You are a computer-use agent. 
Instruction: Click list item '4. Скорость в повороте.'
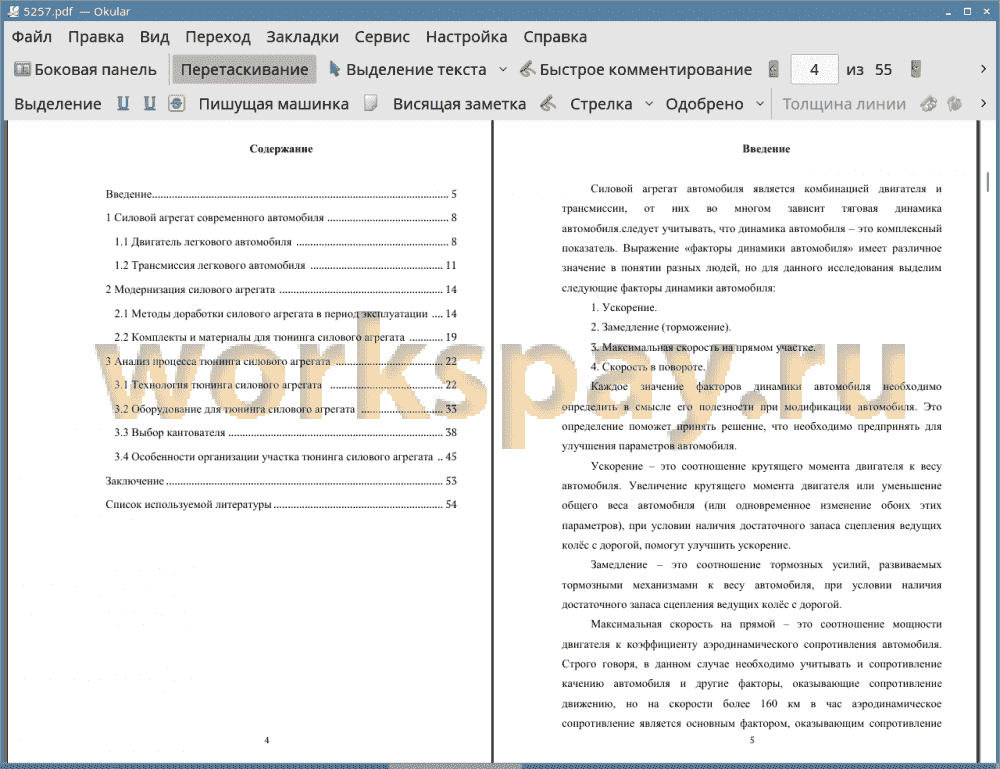click(648, 367)
